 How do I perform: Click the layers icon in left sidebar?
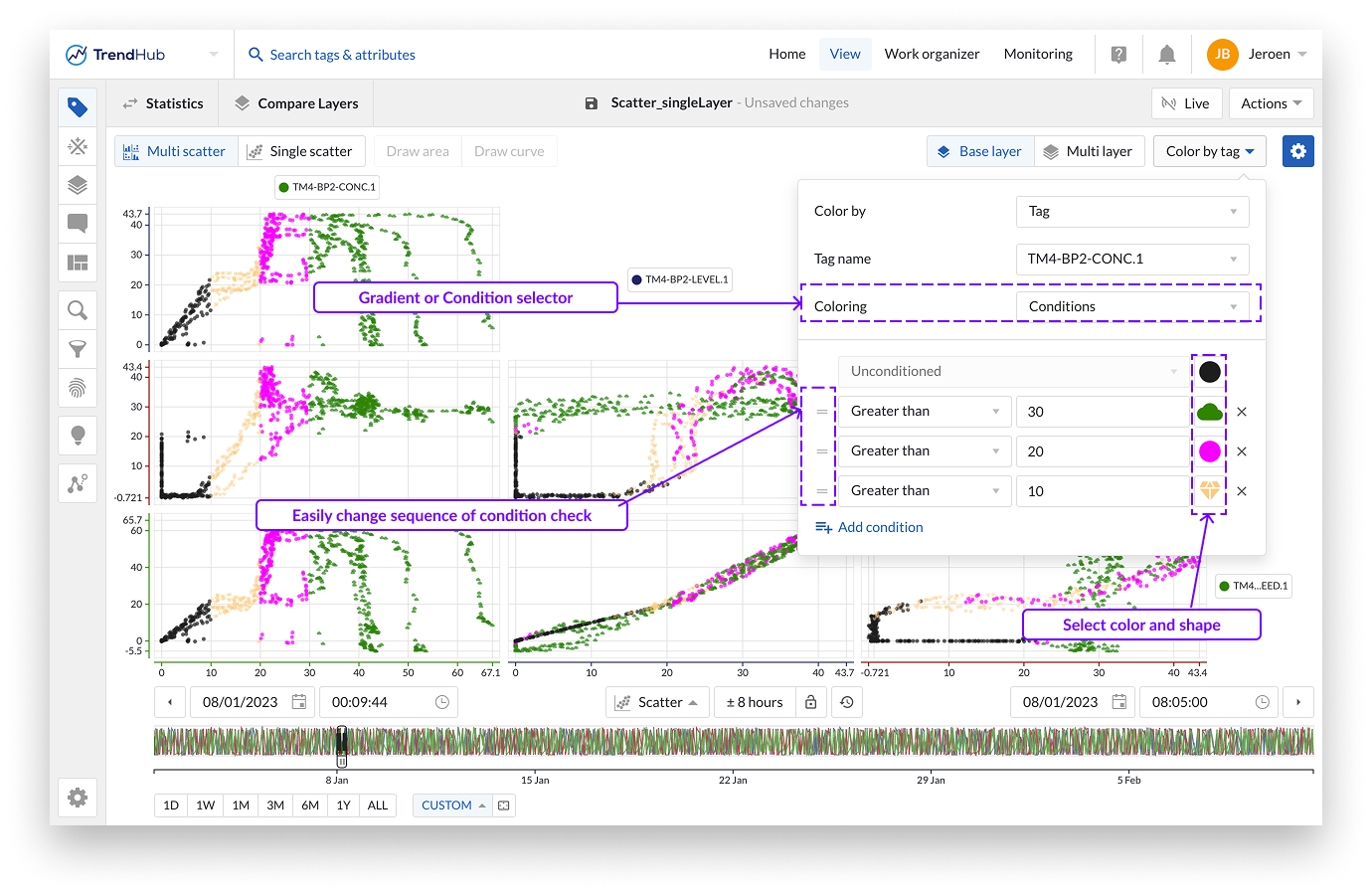(78, 185)
